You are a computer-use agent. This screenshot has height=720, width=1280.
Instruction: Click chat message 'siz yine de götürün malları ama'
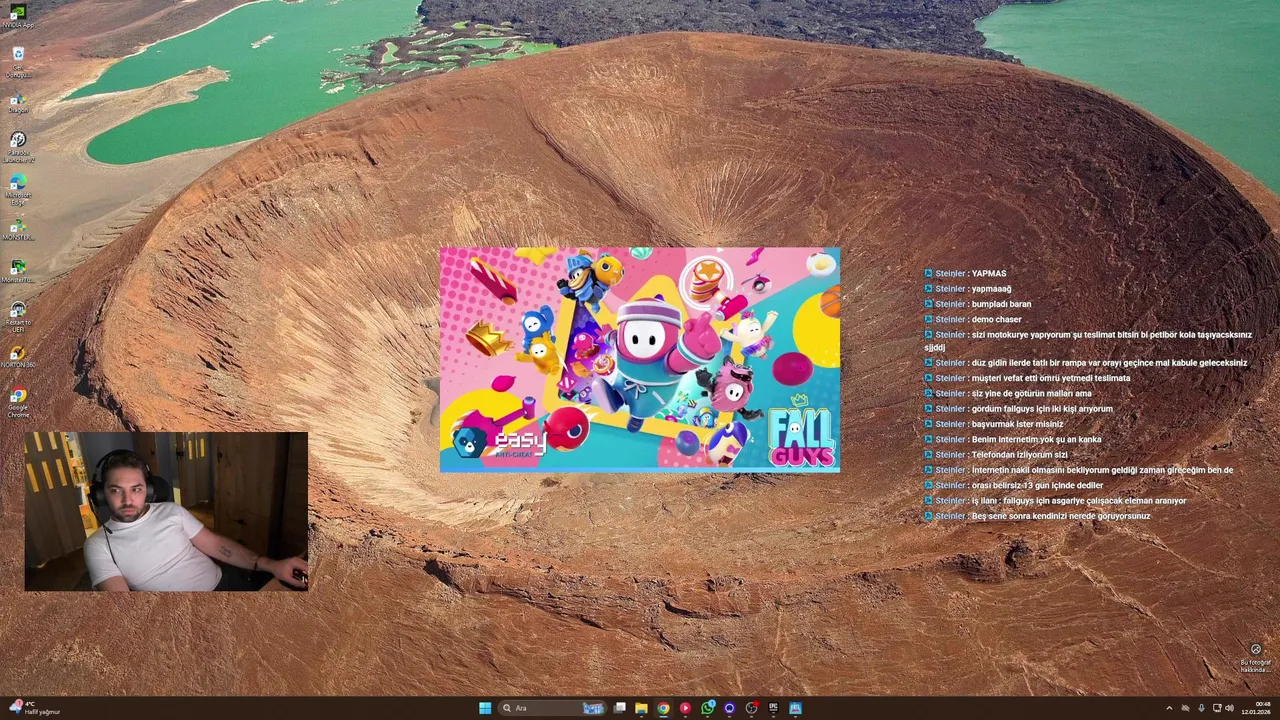tap(1031, 393)
